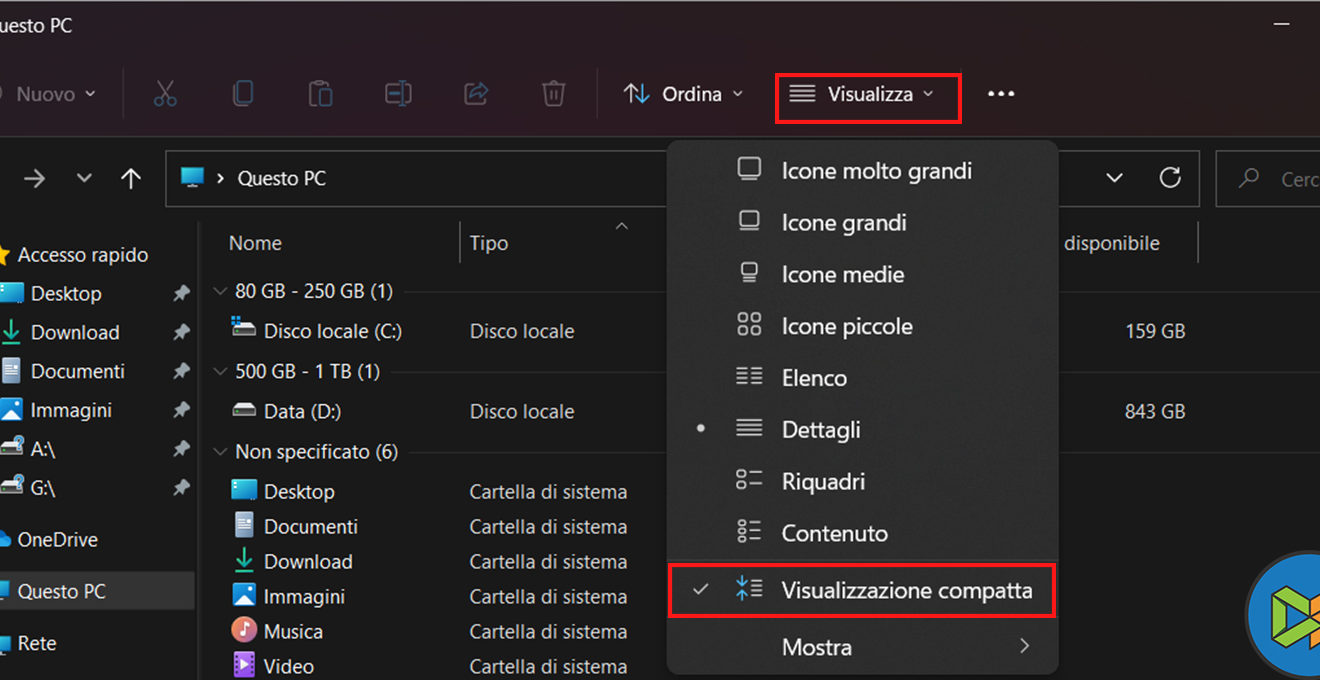This screenshot has height=680, width=1320.
Task: Open the Ordina sort dropdown
Action: [x=684, y=94]
